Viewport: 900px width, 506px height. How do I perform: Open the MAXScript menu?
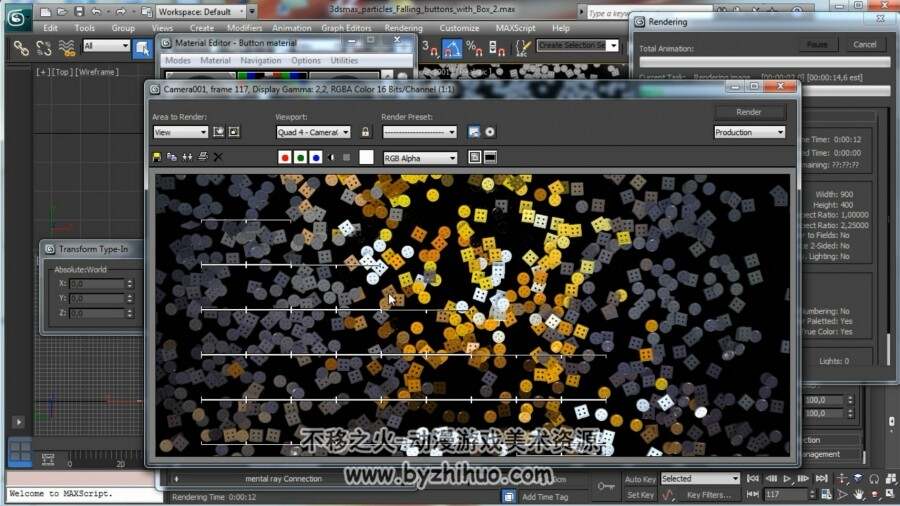515,28
